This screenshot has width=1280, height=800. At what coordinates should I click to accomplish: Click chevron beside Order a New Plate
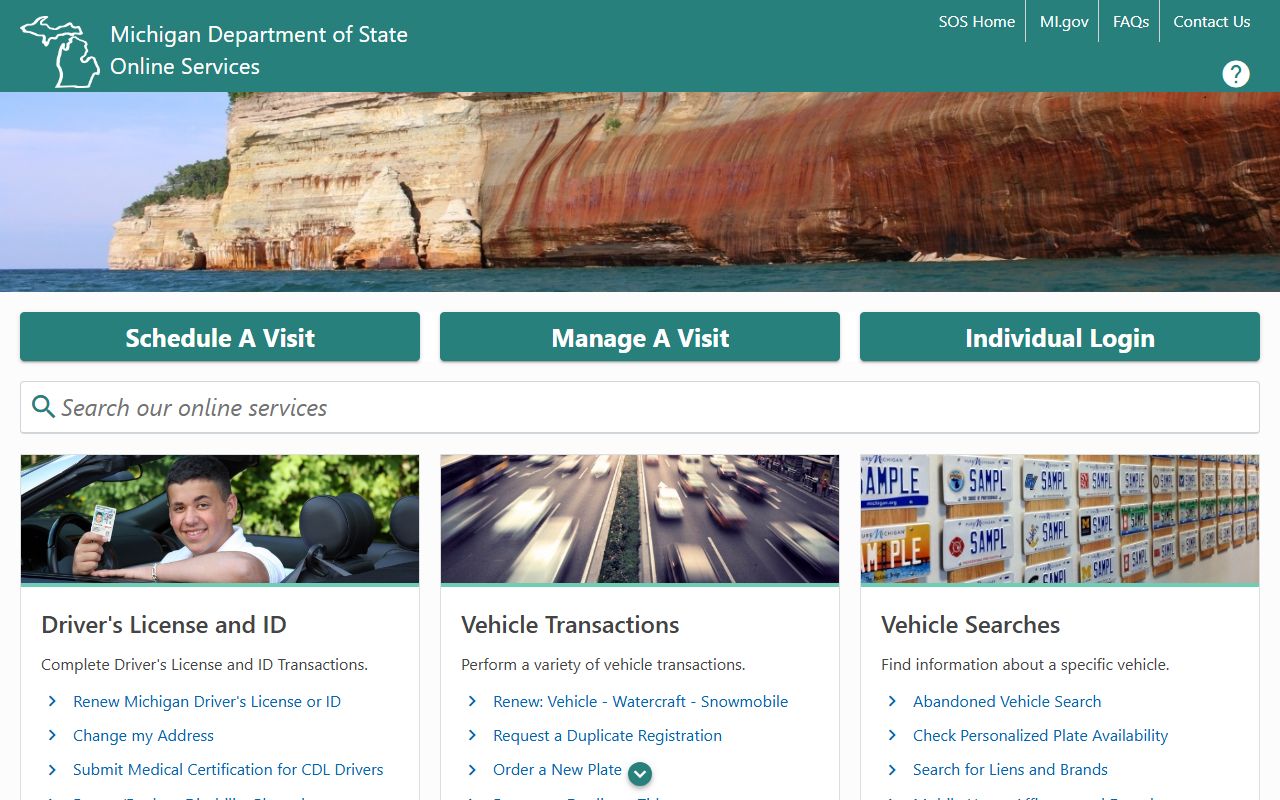(472, 770)
